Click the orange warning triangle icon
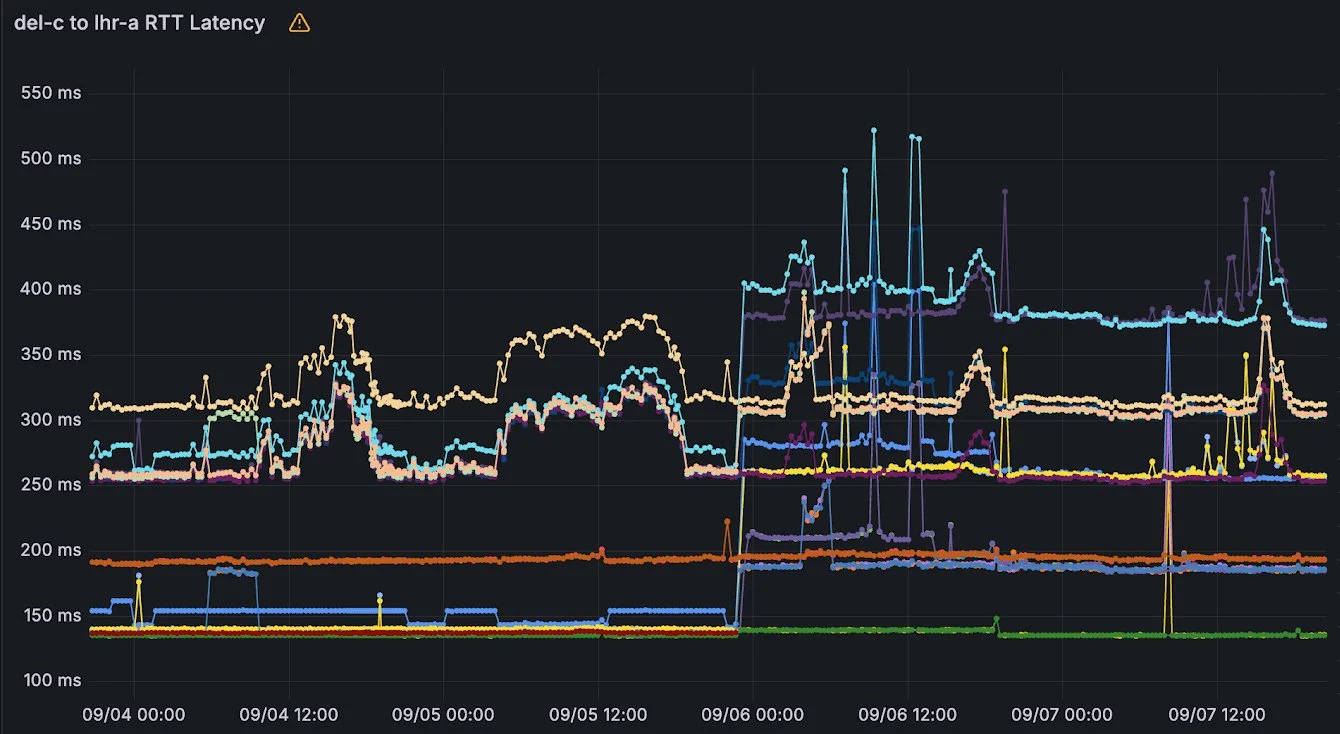1340x734 pixels. point(299,23)
